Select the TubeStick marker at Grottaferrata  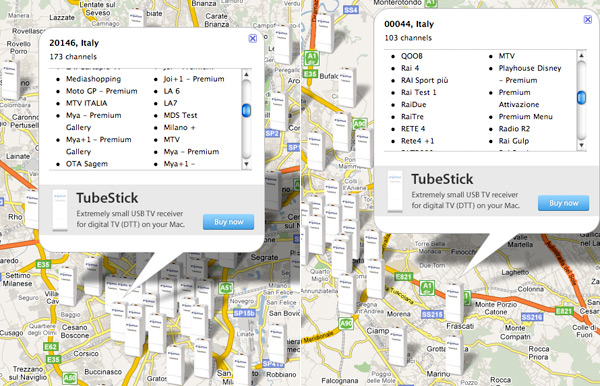[454, 354]
